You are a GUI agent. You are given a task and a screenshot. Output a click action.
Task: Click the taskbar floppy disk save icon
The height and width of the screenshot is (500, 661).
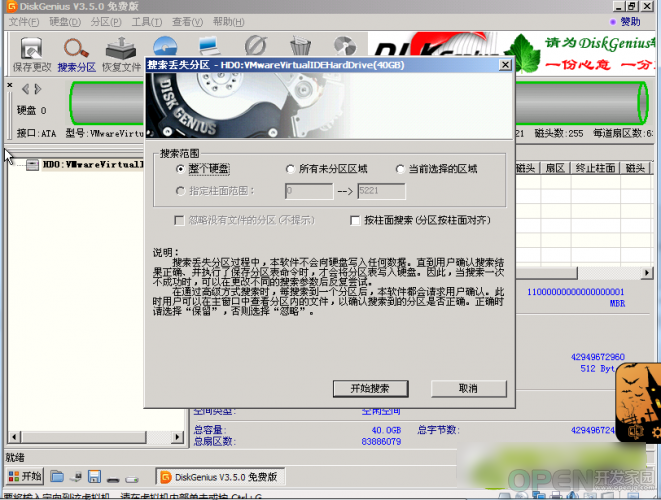coord(94,477)
